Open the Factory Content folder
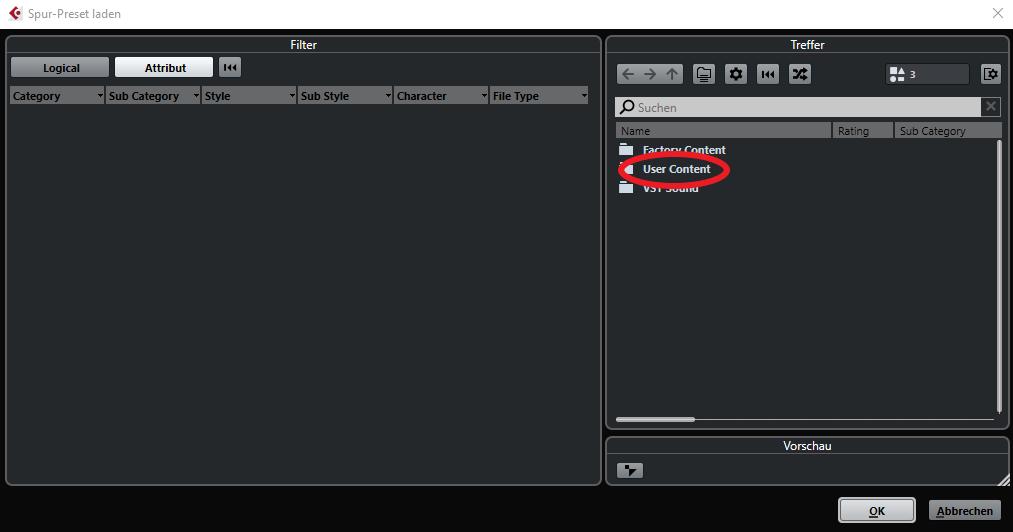This screenshot has width=1013, height=532. click(684, 149)
